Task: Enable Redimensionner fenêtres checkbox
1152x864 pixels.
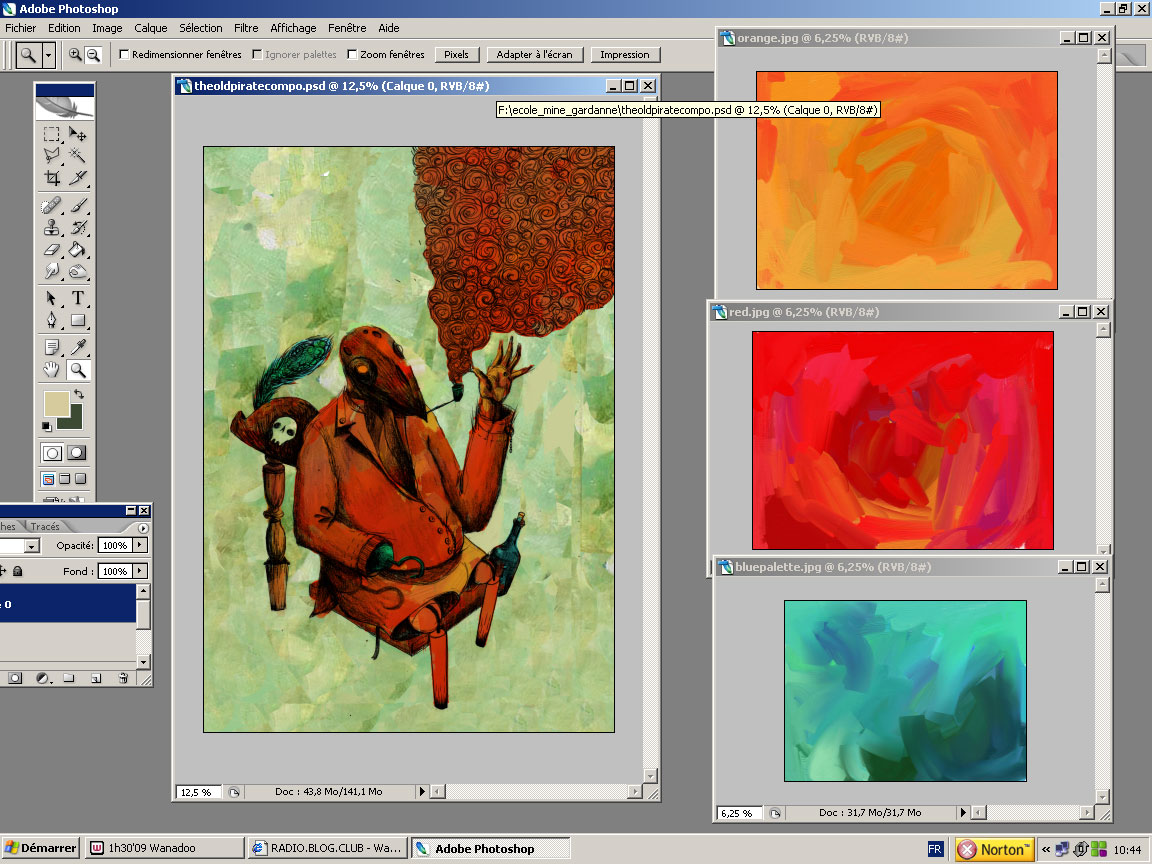Action: (124, 54)
